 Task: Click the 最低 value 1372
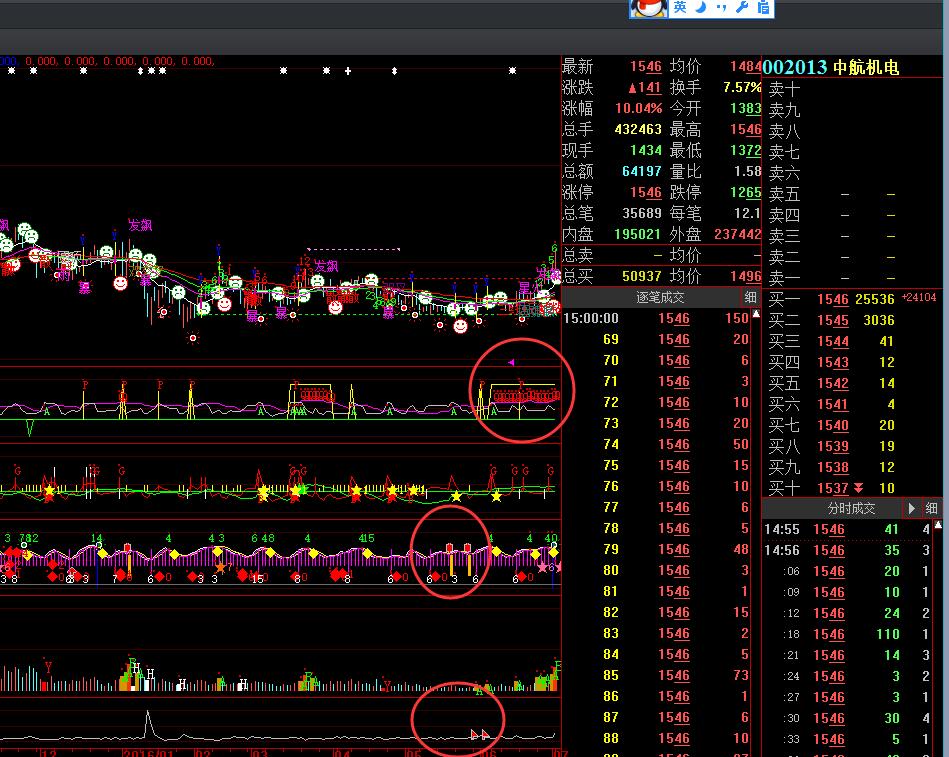pos(746,151)
